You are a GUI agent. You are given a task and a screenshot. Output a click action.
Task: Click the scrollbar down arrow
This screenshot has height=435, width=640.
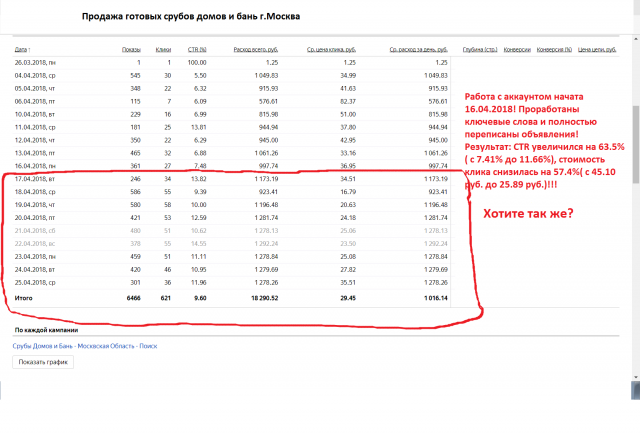pos(636,377)
